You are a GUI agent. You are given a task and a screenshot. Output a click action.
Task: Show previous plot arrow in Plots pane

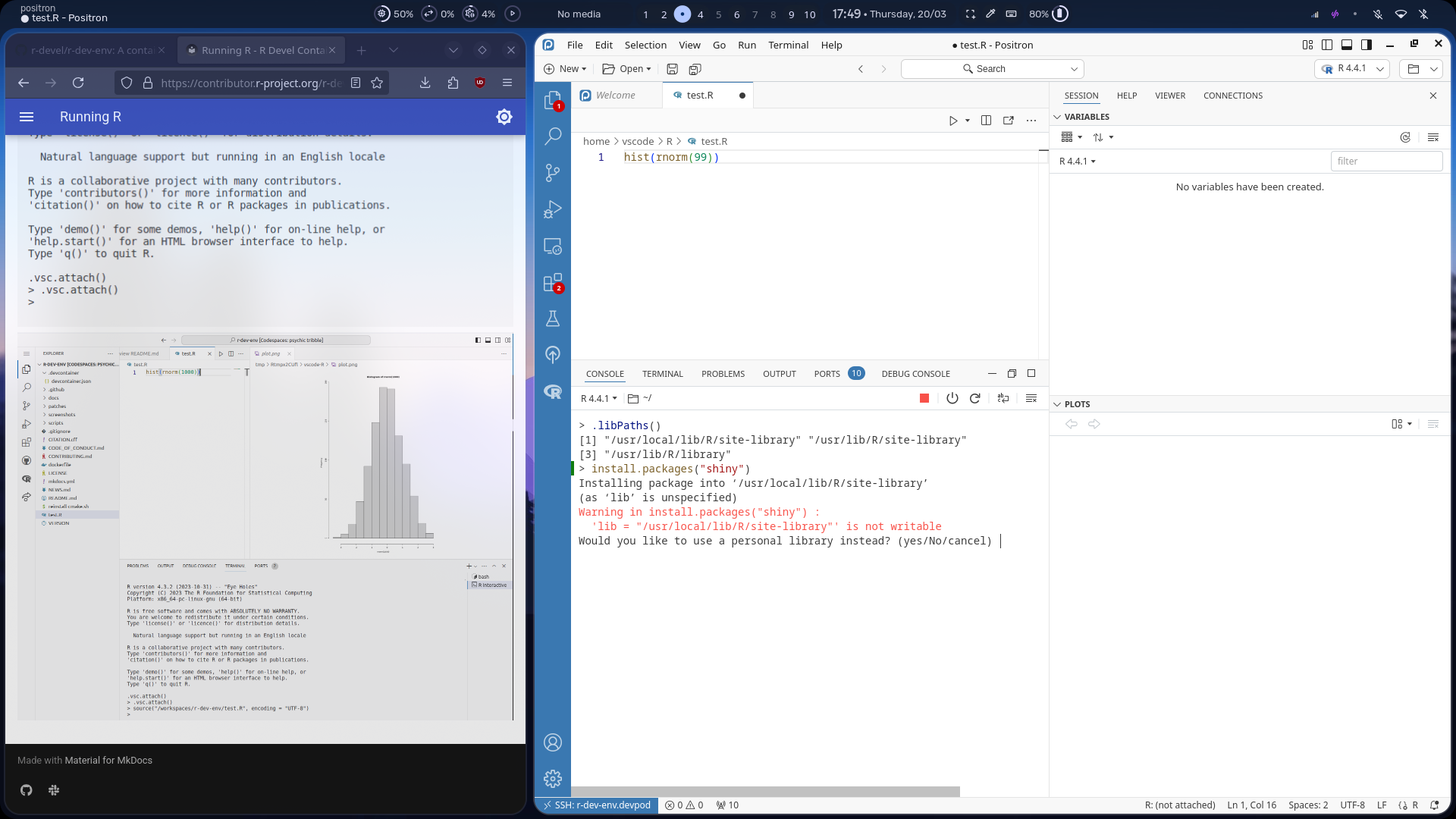point(1072,424)
